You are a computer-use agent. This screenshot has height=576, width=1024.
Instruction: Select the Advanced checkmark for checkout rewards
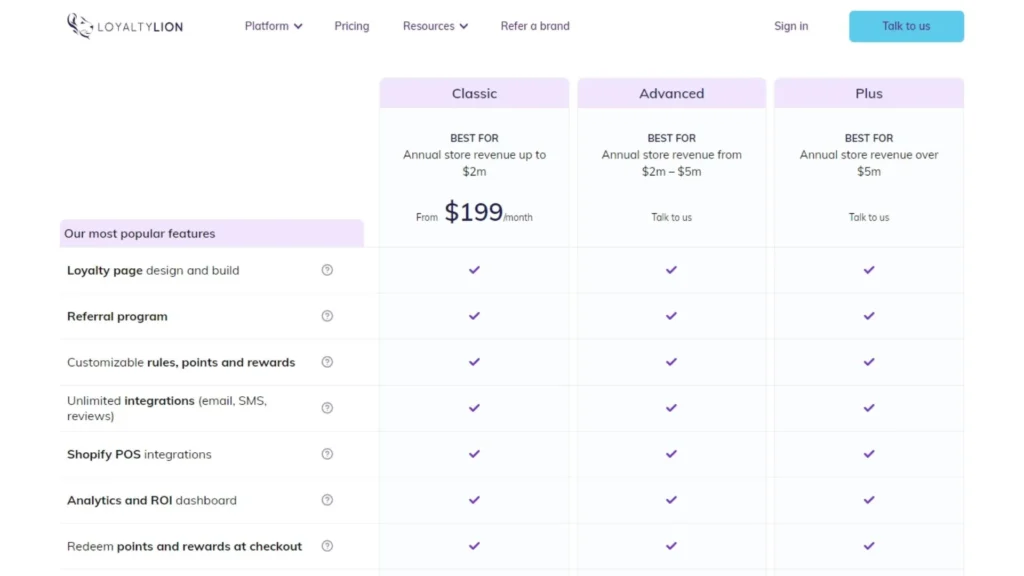671,546
